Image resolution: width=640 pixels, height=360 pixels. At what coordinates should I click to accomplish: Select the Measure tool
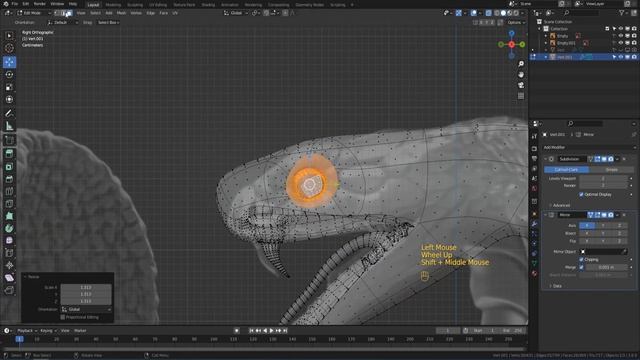click(9, 126)
